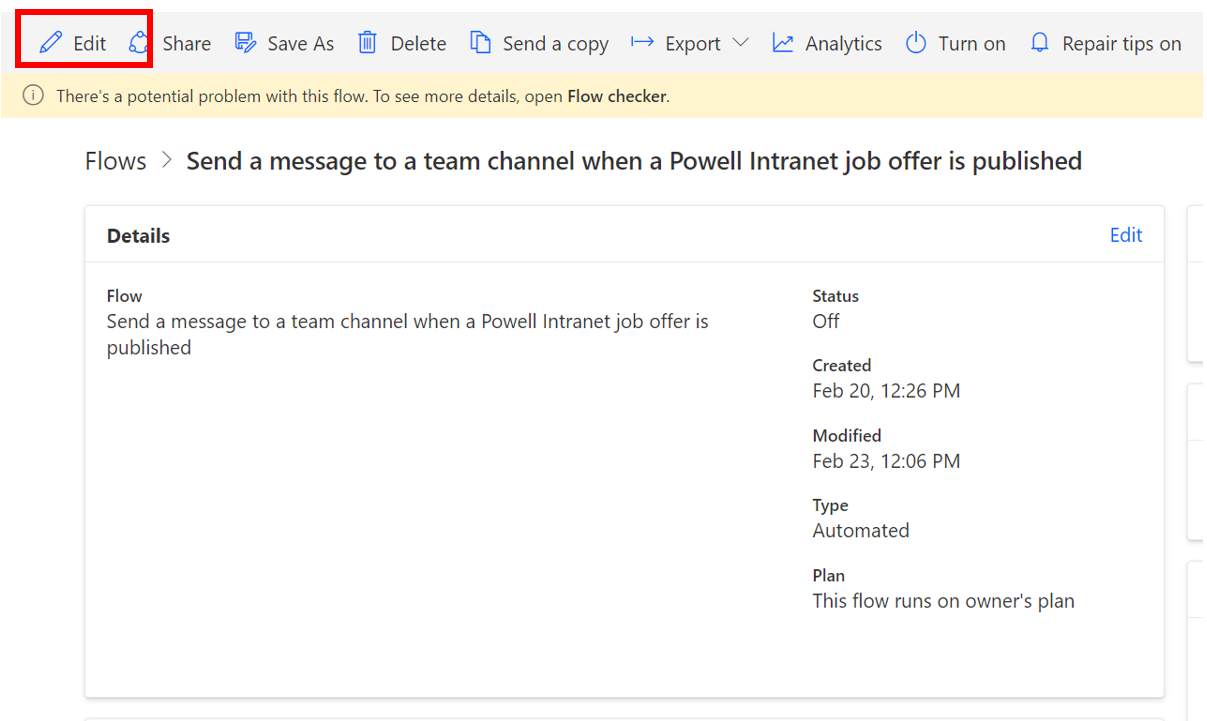The width and height of the screenshot is (1207, 721).
Task: Click the Save As disk icon
Action: click(x=245, y=43)
